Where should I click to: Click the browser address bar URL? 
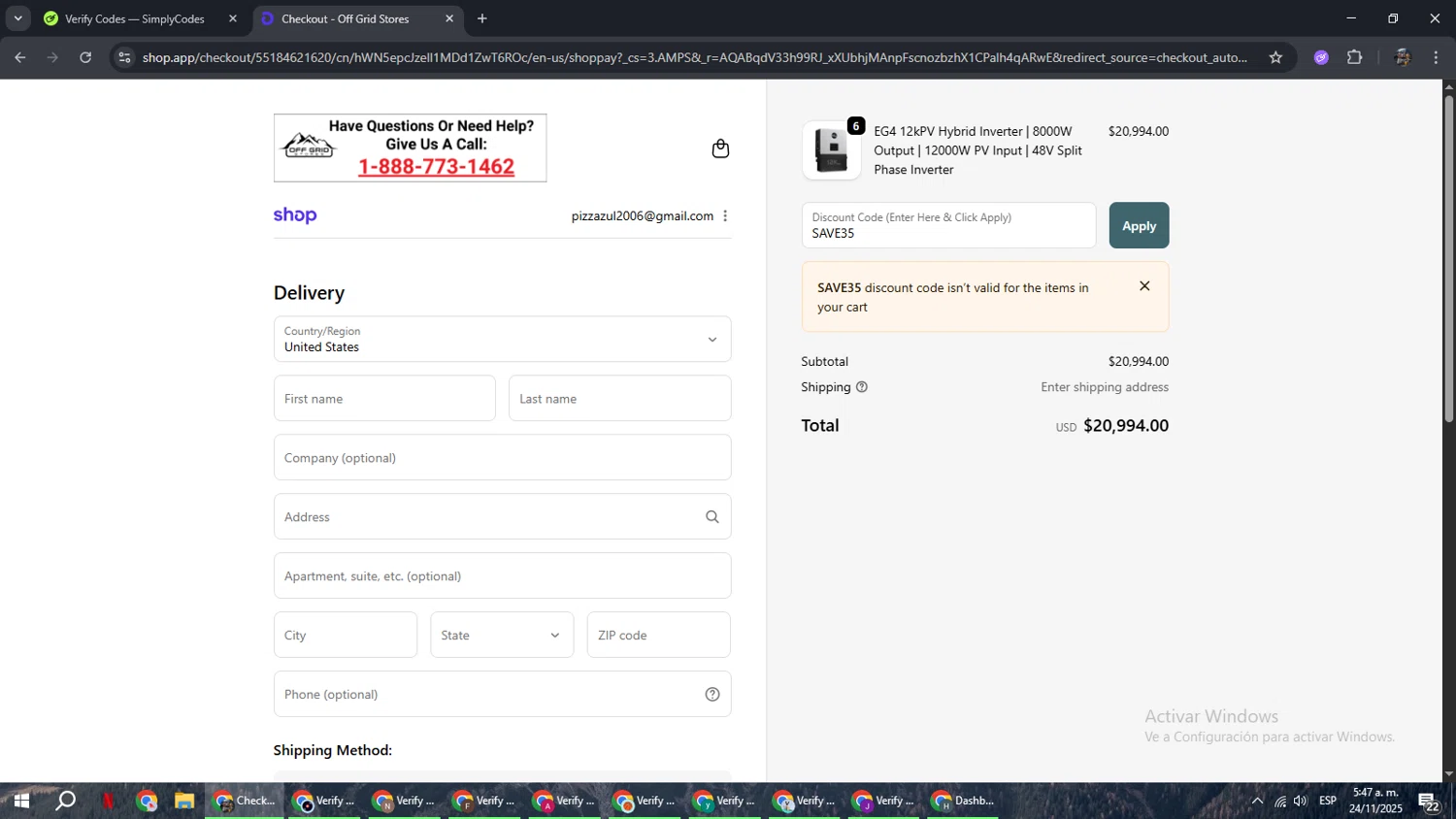coord(694,57)
